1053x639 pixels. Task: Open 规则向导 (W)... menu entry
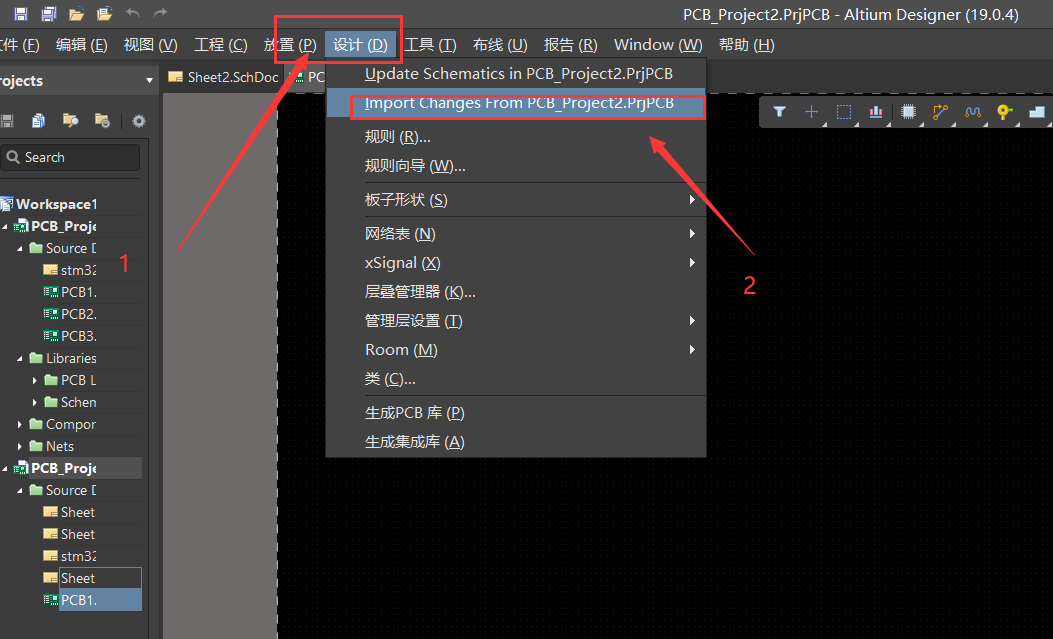tap(516, 166)
